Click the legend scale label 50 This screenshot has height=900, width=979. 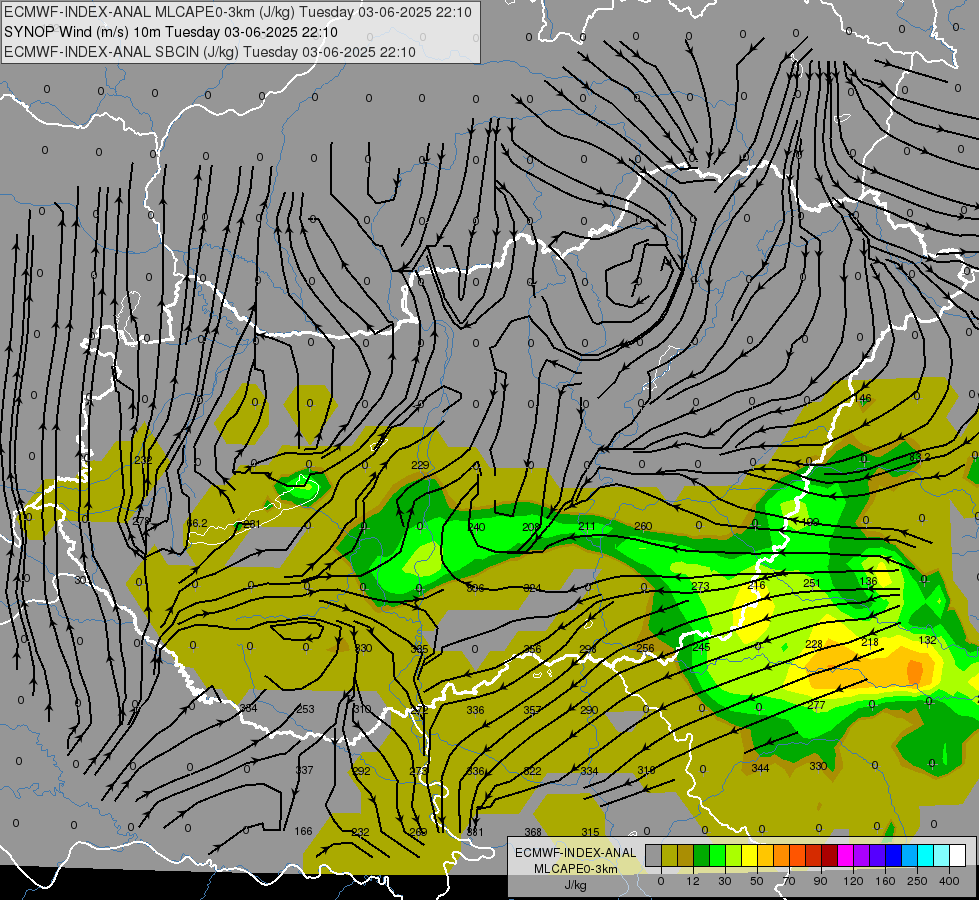click(x=756, y=881)
